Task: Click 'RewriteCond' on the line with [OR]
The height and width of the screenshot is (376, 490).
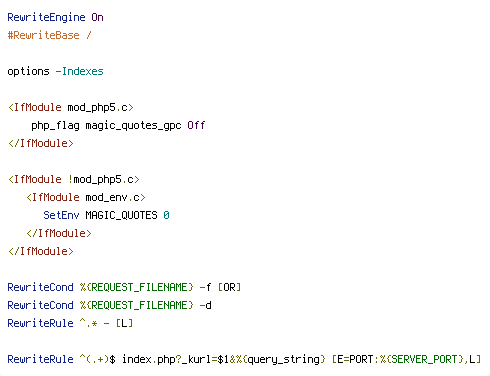Action: tap(40, 287)
